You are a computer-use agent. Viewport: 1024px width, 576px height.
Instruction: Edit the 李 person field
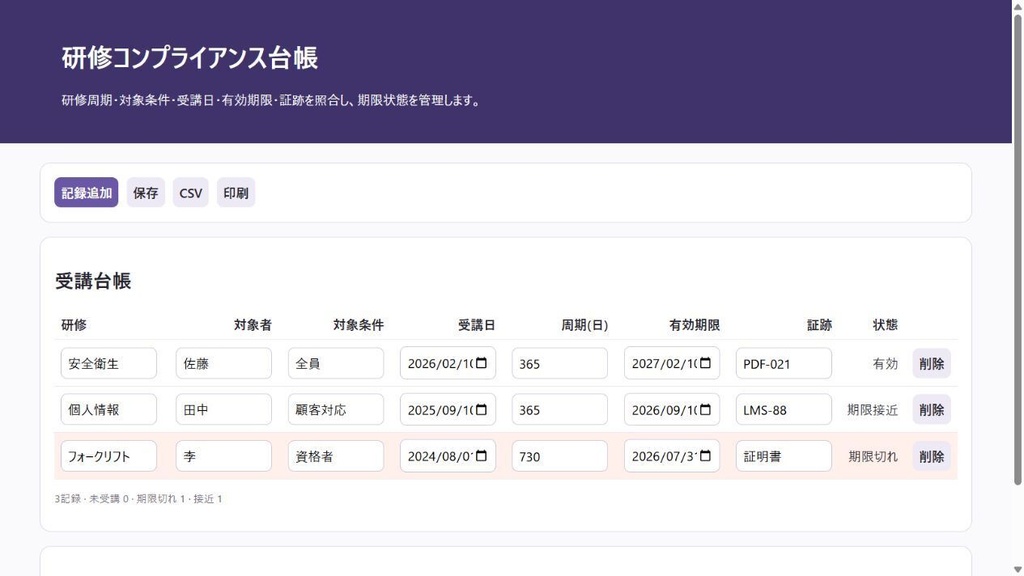(x=223, y=456)
